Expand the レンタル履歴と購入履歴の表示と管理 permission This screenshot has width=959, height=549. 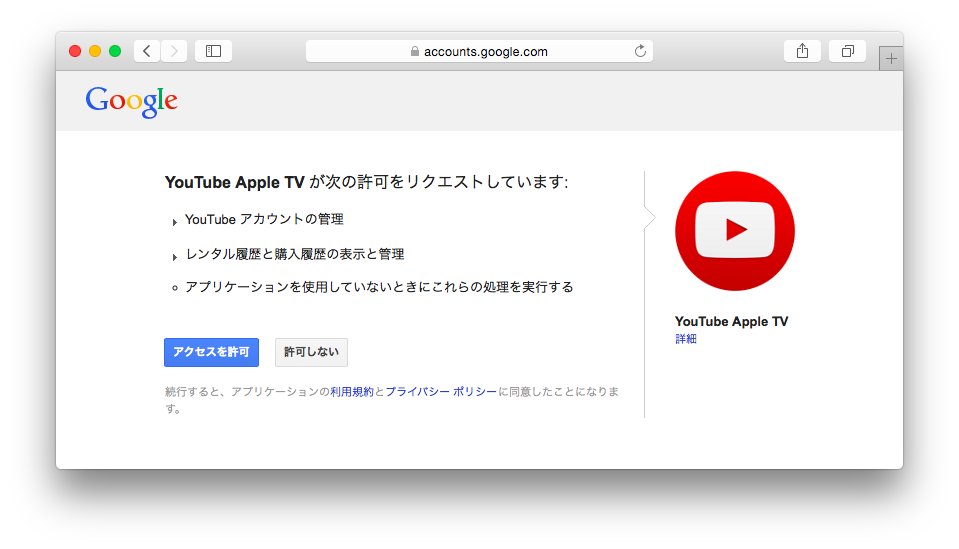pos(288,254)
